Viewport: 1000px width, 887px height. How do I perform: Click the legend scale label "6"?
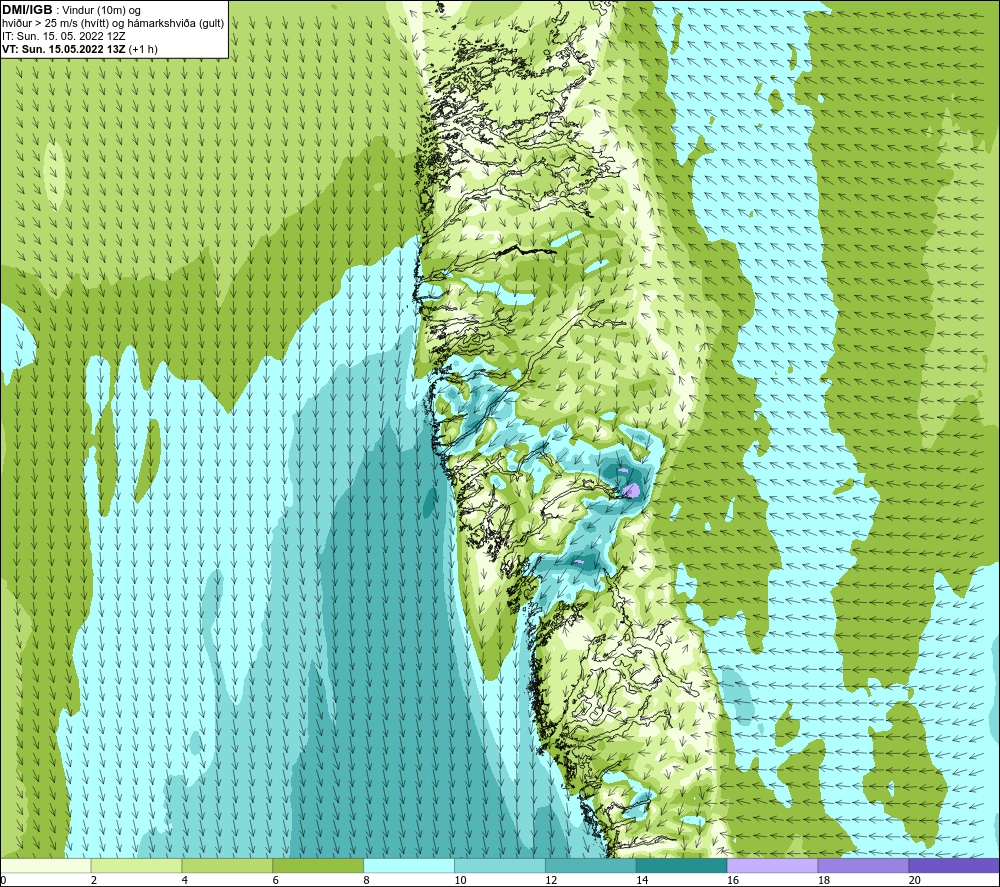tap(276, 881)
